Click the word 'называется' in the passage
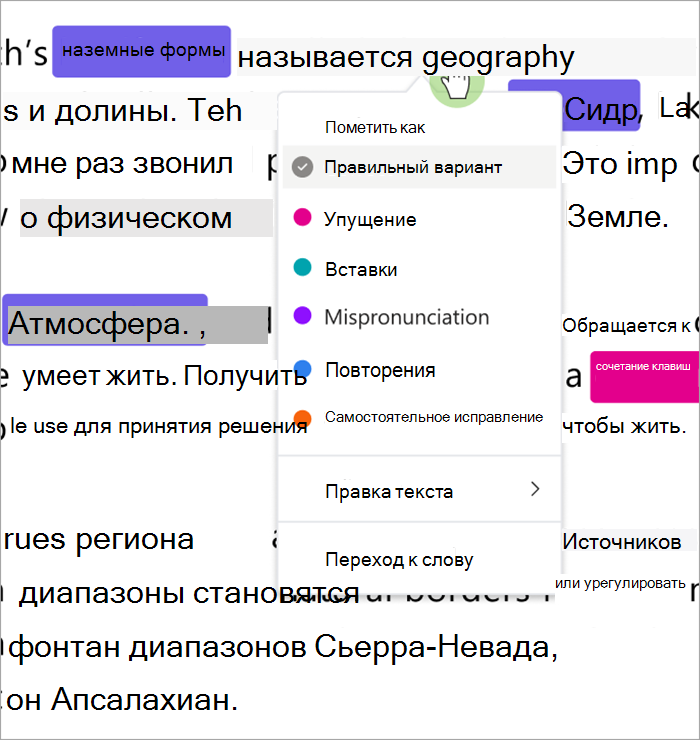Image resolution: width=700 pixels, height=740 pixels. [x=325, y=58]
